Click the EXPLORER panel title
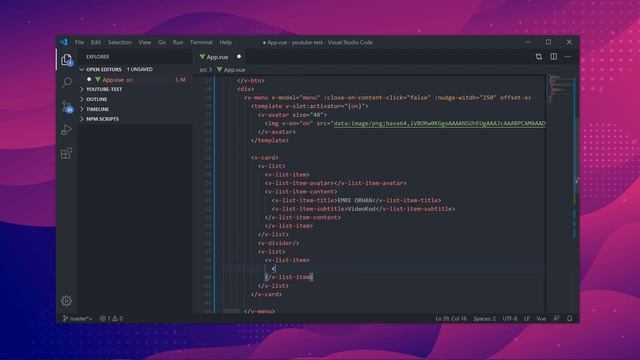Screen dimensions: 640x360 (98, 57)
